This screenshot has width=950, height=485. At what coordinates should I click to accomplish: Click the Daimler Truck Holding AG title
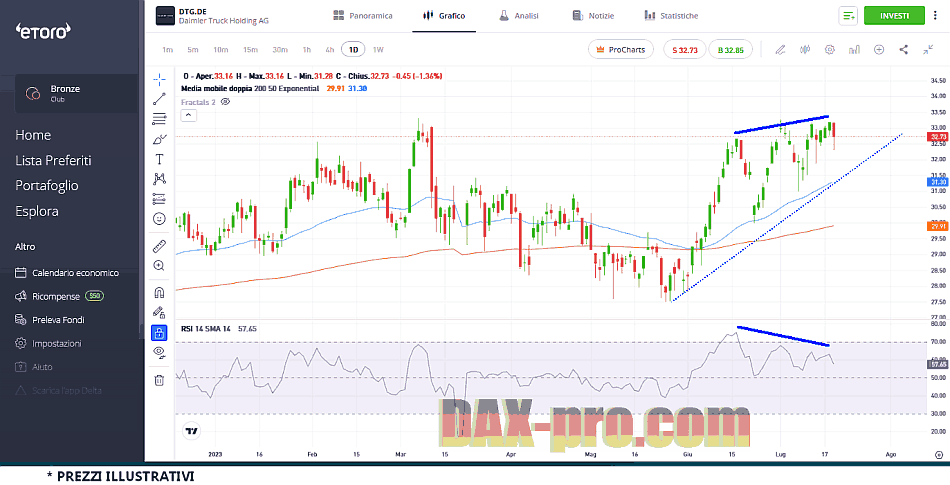coord(224,21)
